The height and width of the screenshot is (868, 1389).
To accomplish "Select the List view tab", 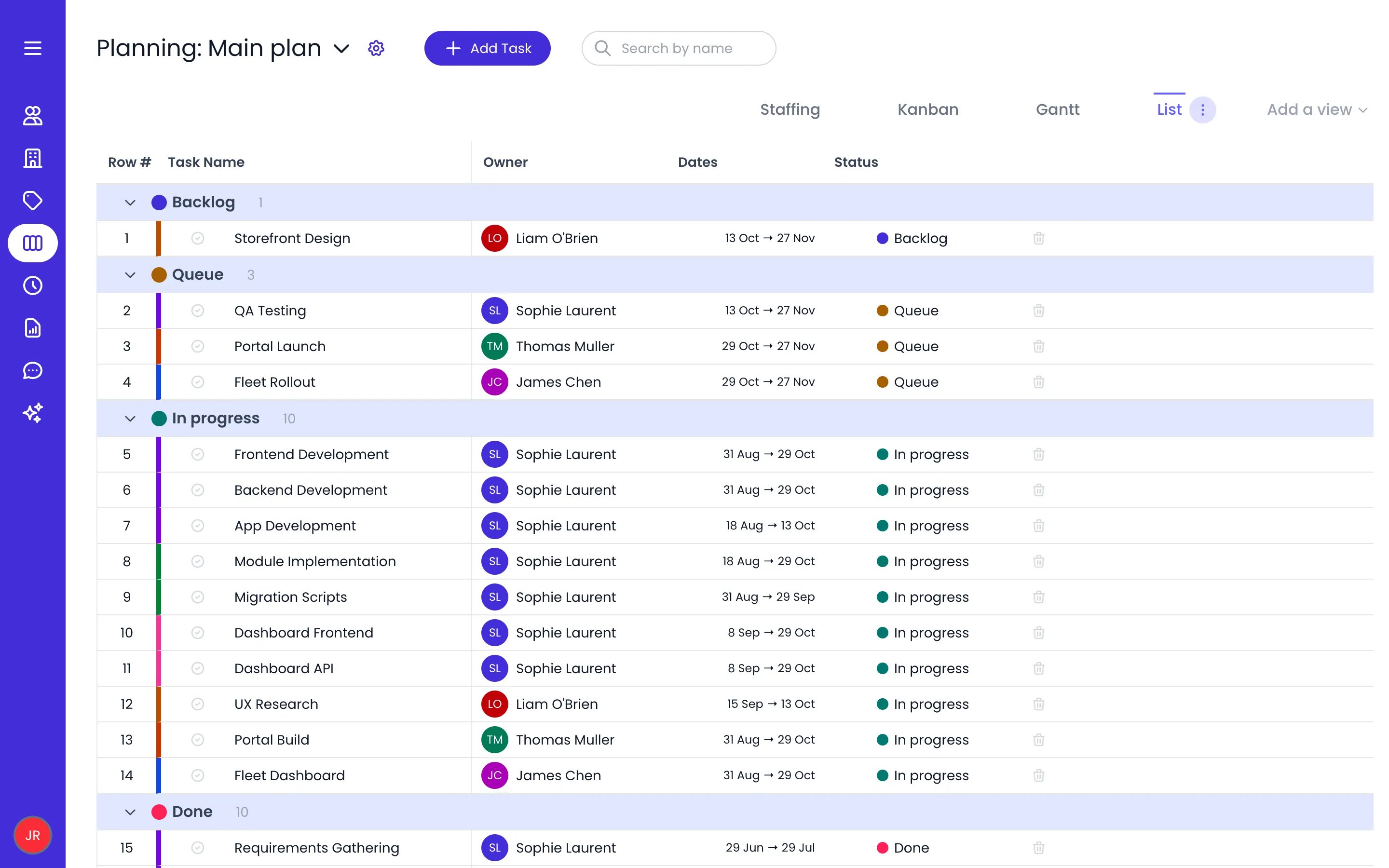I will (x=1169, y=109).
